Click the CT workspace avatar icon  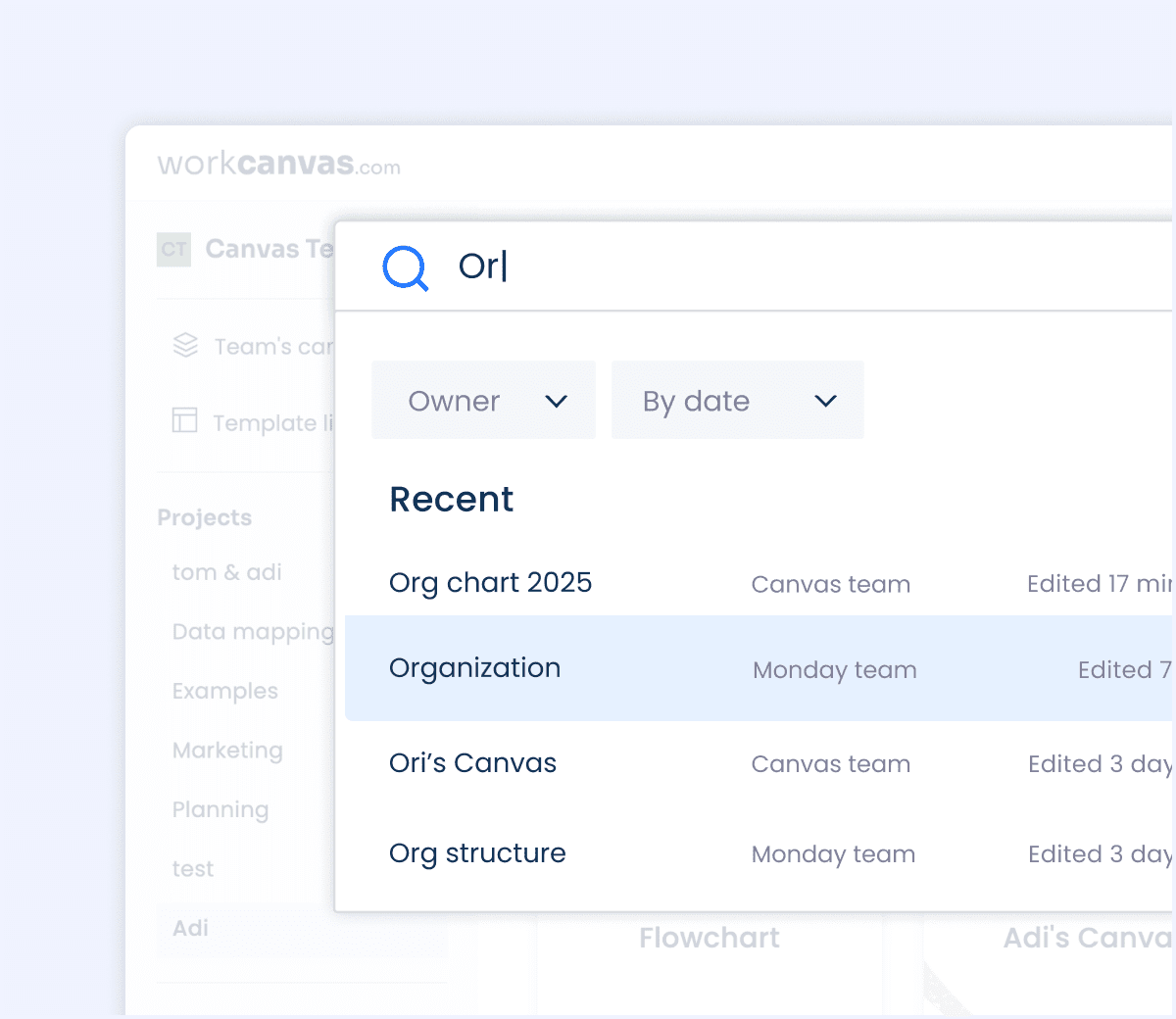click(174, 249)
